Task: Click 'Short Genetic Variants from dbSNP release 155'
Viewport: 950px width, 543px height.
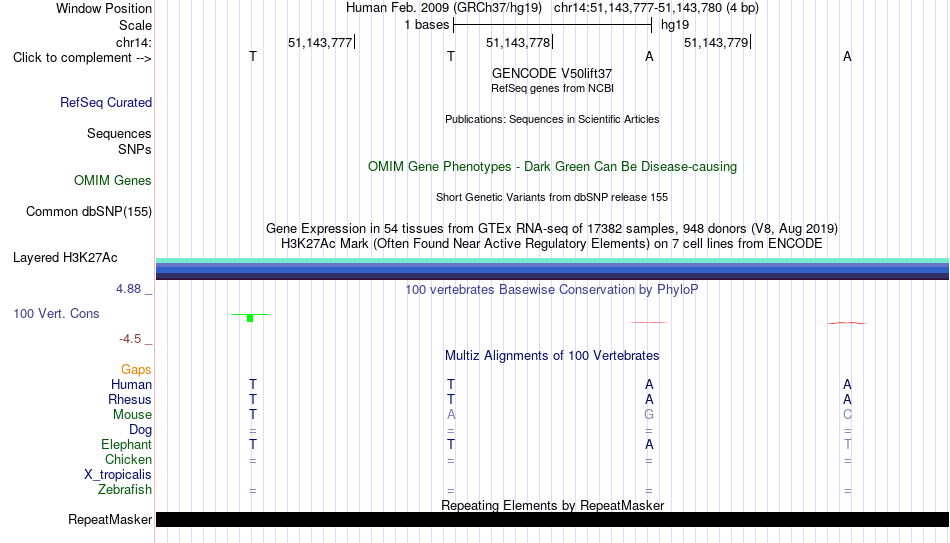Action: (552, 198)
